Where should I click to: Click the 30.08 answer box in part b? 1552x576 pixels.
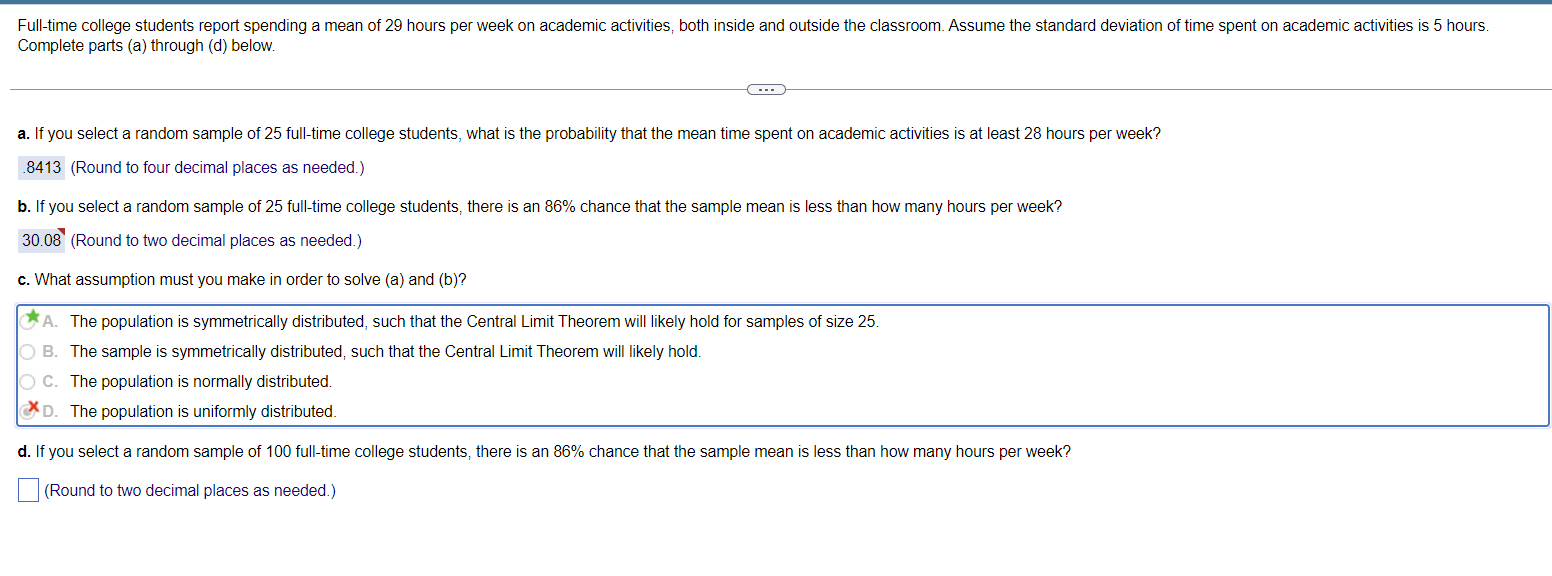[40, 240]
